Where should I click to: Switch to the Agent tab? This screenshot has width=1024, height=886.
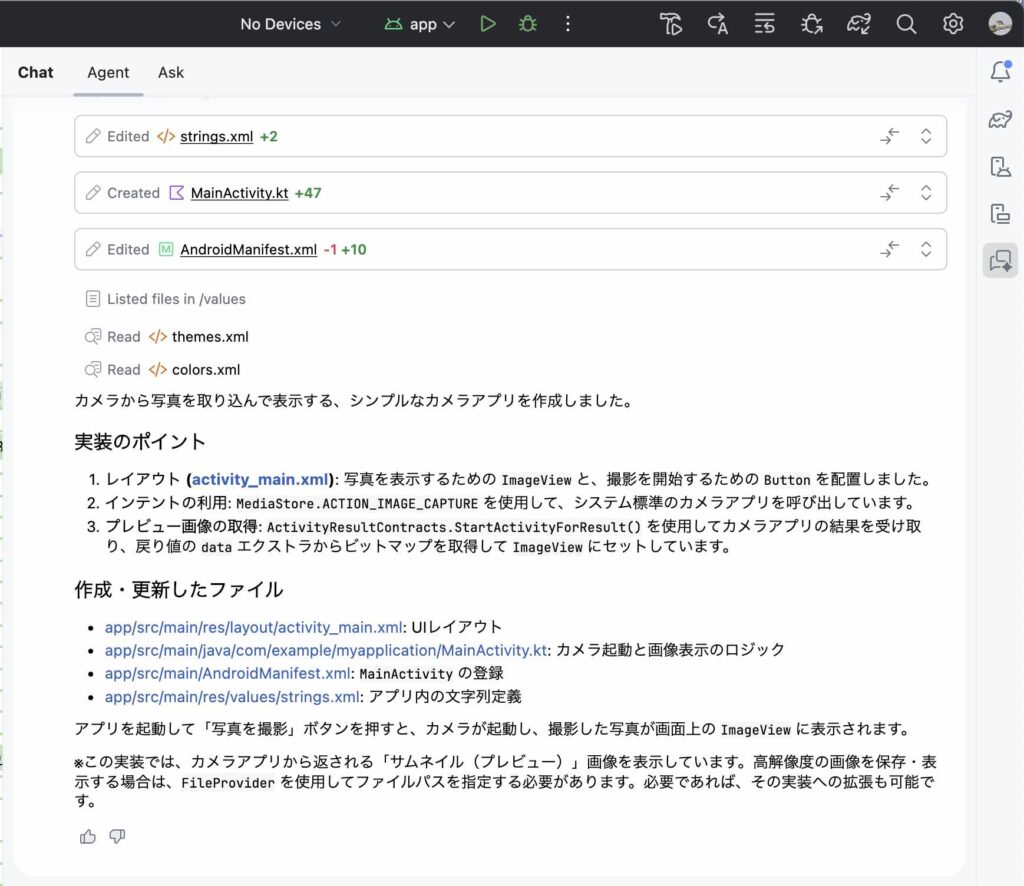108,72
